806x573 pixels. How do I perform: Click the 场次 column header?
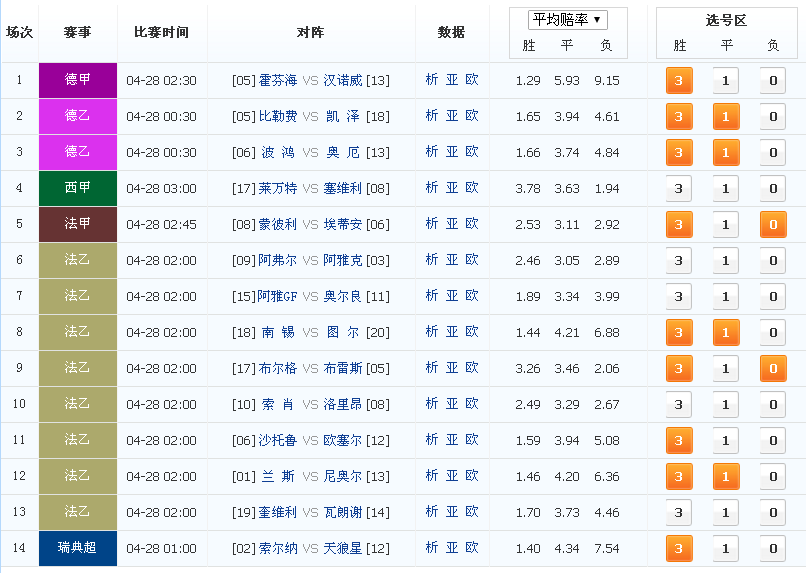click(x=20, y=32)
